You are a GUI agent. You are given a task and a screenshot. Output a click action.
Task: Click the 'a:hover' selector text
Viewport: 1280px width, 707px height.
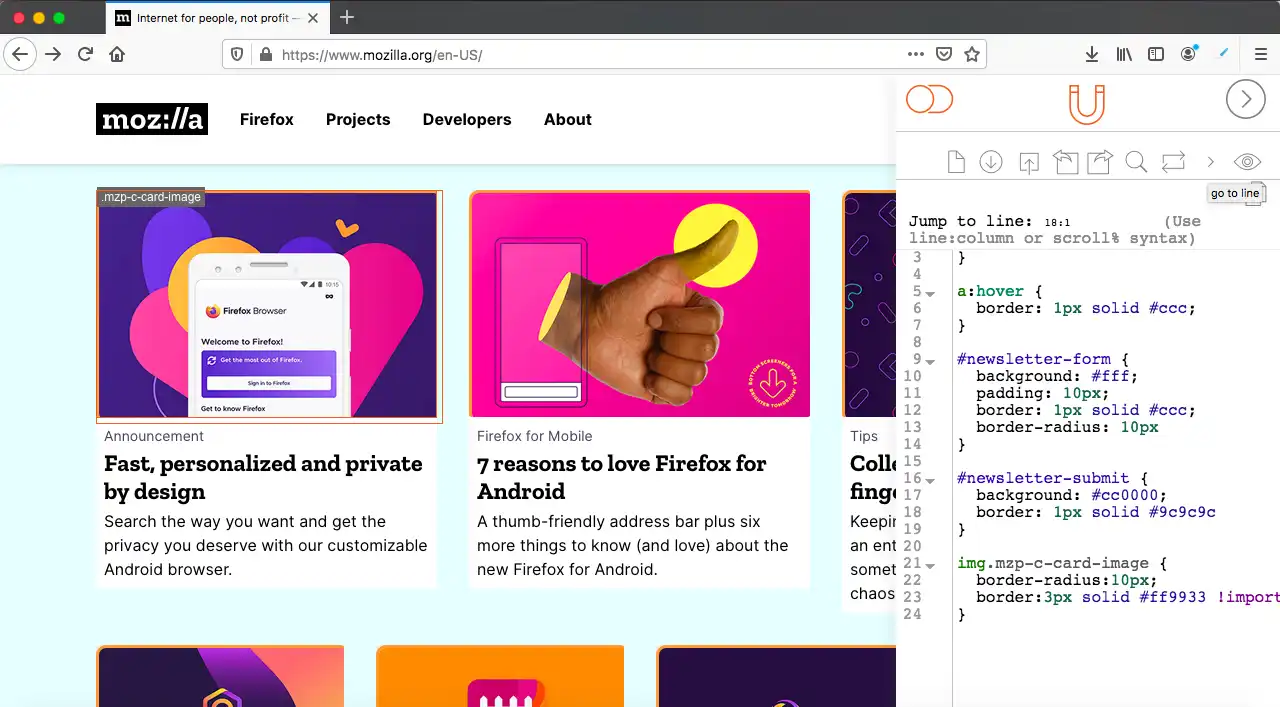(990, 291)
